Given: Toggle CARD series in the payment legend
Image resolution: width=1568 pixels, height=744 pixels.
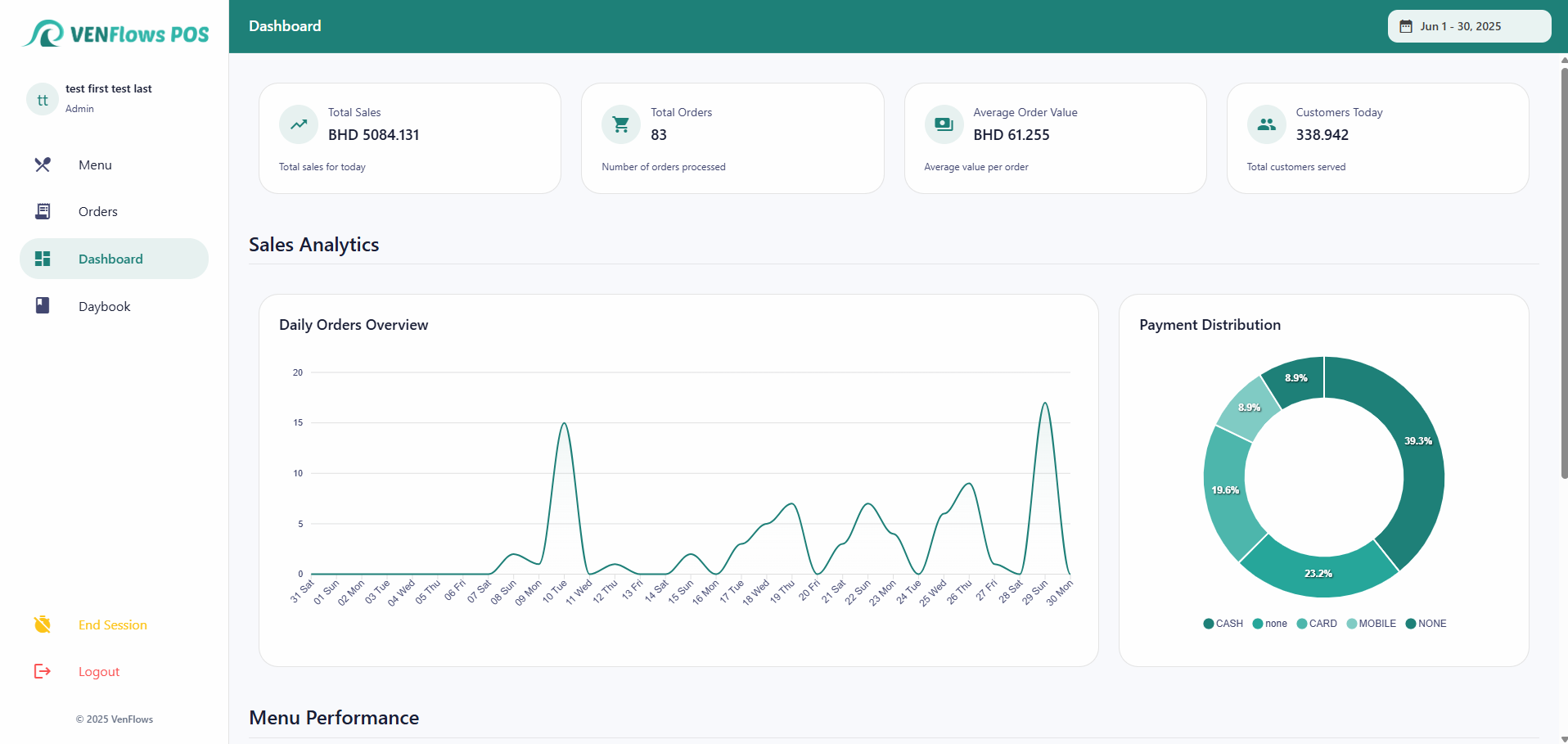Looking at the screenshot, I should [1317, 624].
